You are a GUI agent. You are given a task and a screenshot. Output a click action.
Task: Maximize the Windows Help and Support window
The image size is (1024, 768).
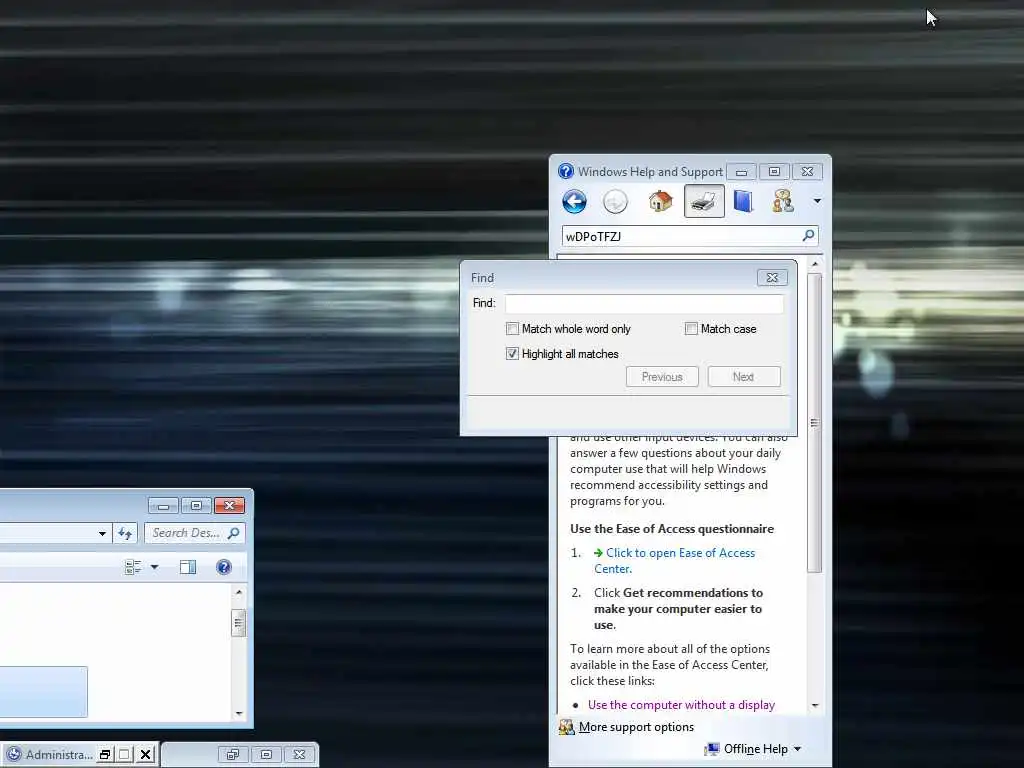point(775,172)
